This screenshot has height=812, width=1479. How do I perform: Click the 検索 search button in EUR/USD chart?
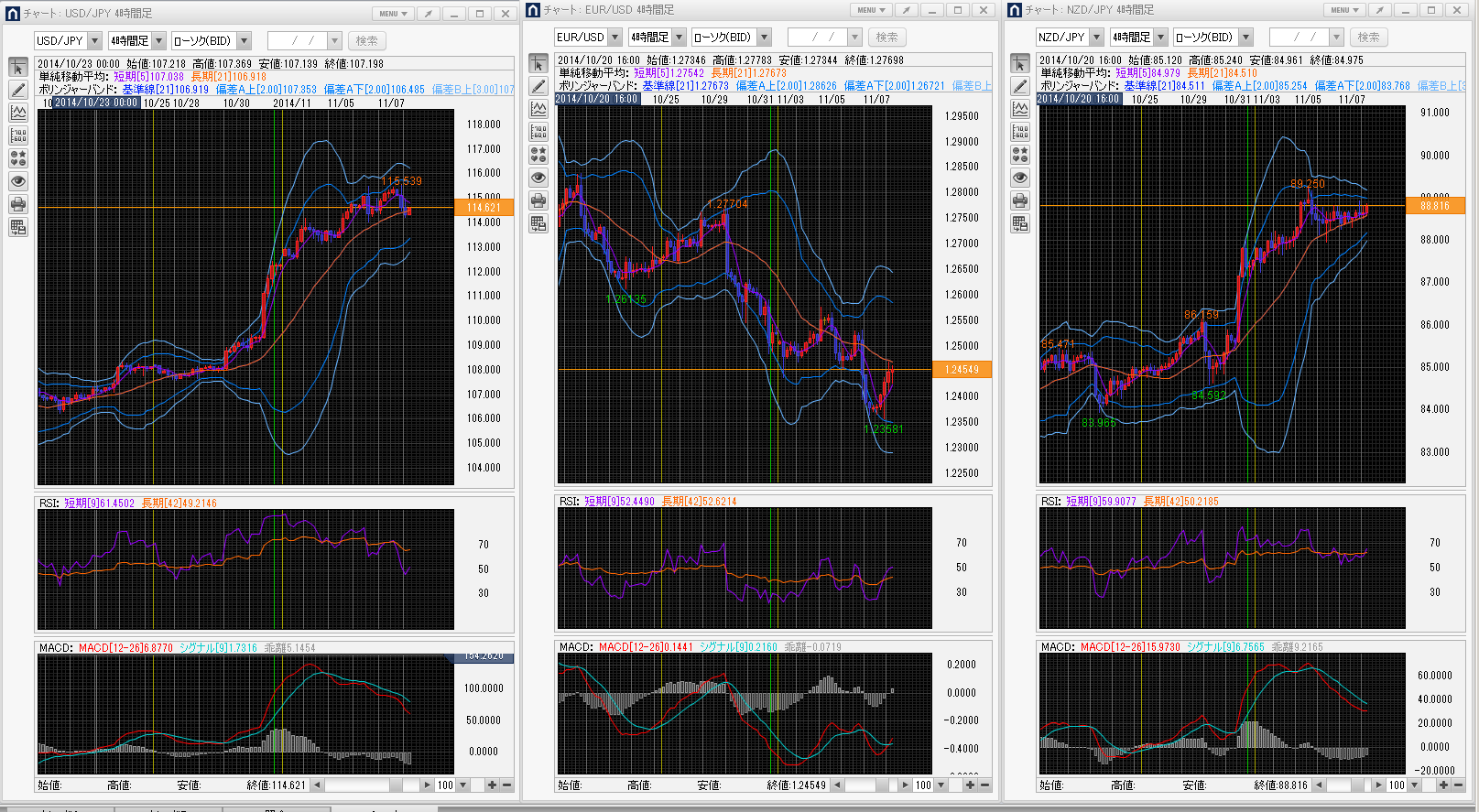tap(886, 38)
